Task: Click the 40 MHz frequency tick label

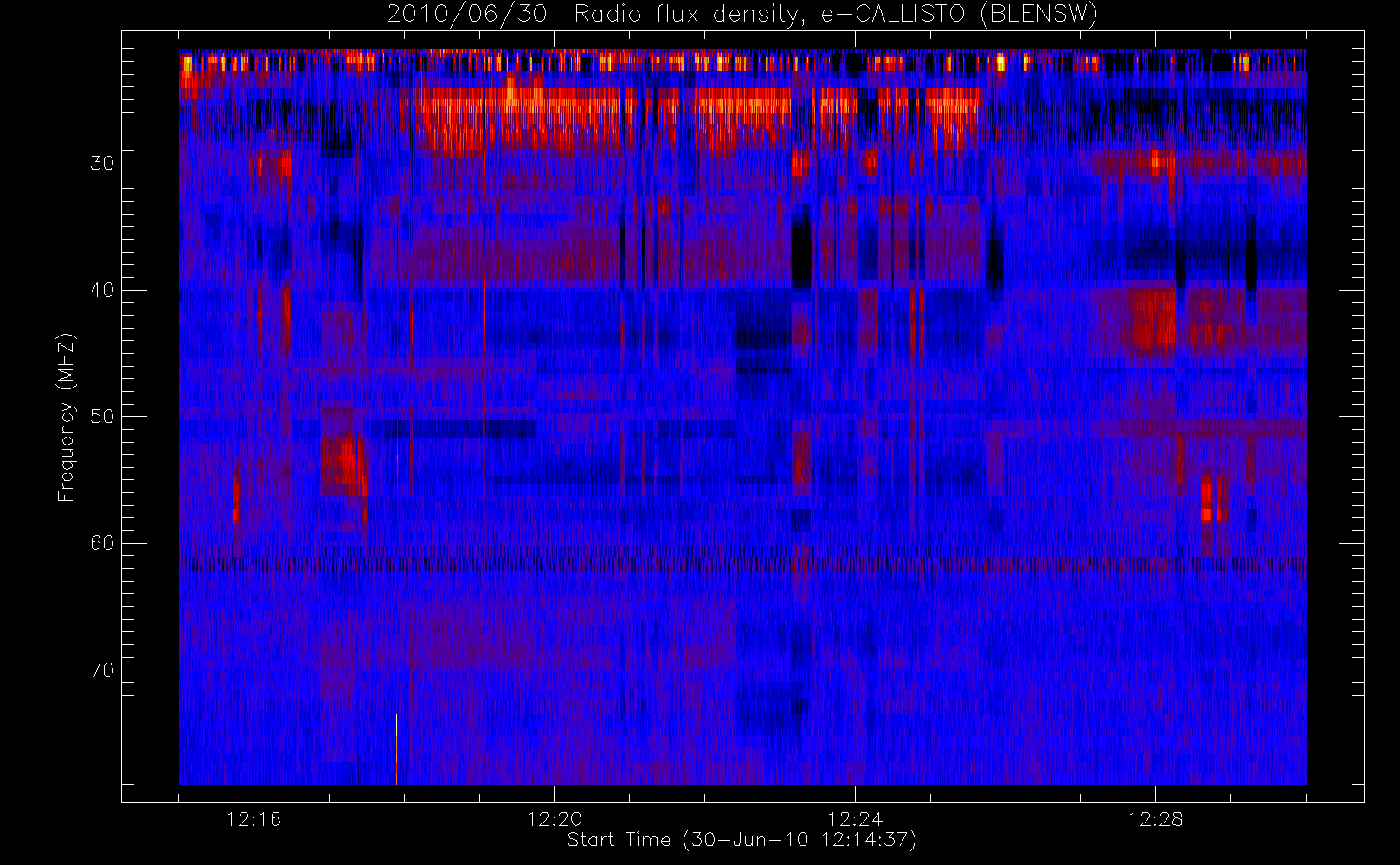Action: [x=102, y=290]
